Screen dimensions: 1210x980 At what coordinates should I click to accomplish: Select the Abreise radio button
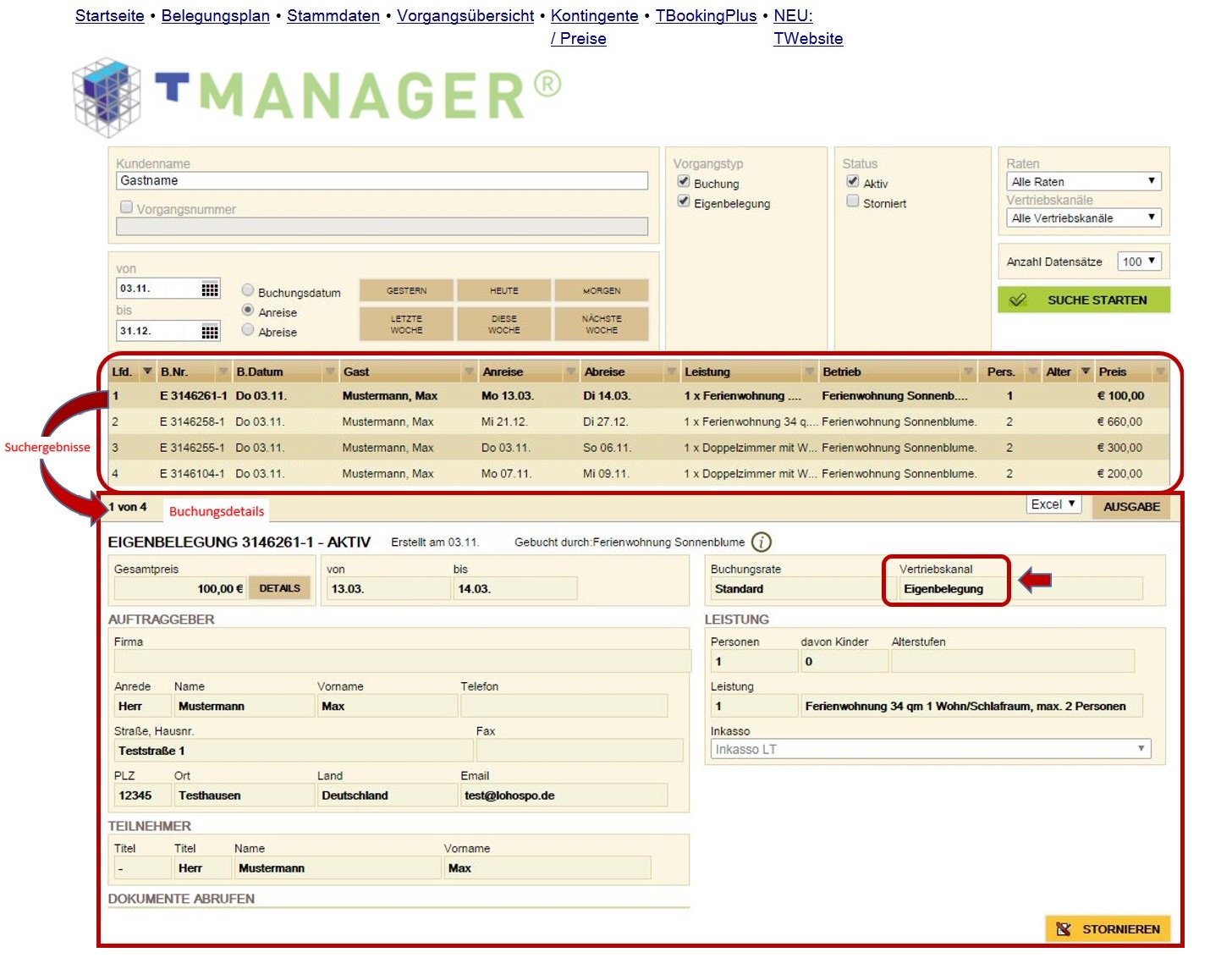click(248, 330)
